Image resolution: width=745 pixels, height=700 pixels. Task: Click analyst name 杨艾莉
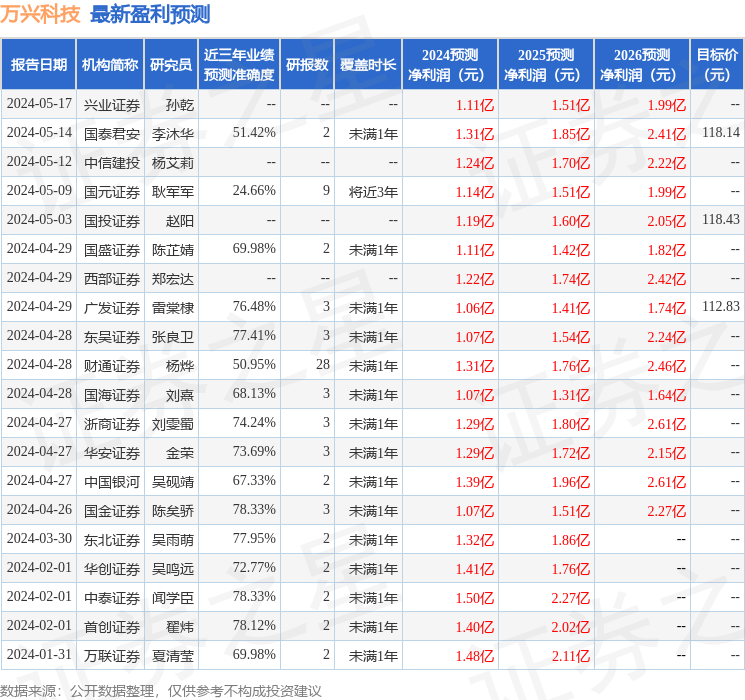pos(173,163)
